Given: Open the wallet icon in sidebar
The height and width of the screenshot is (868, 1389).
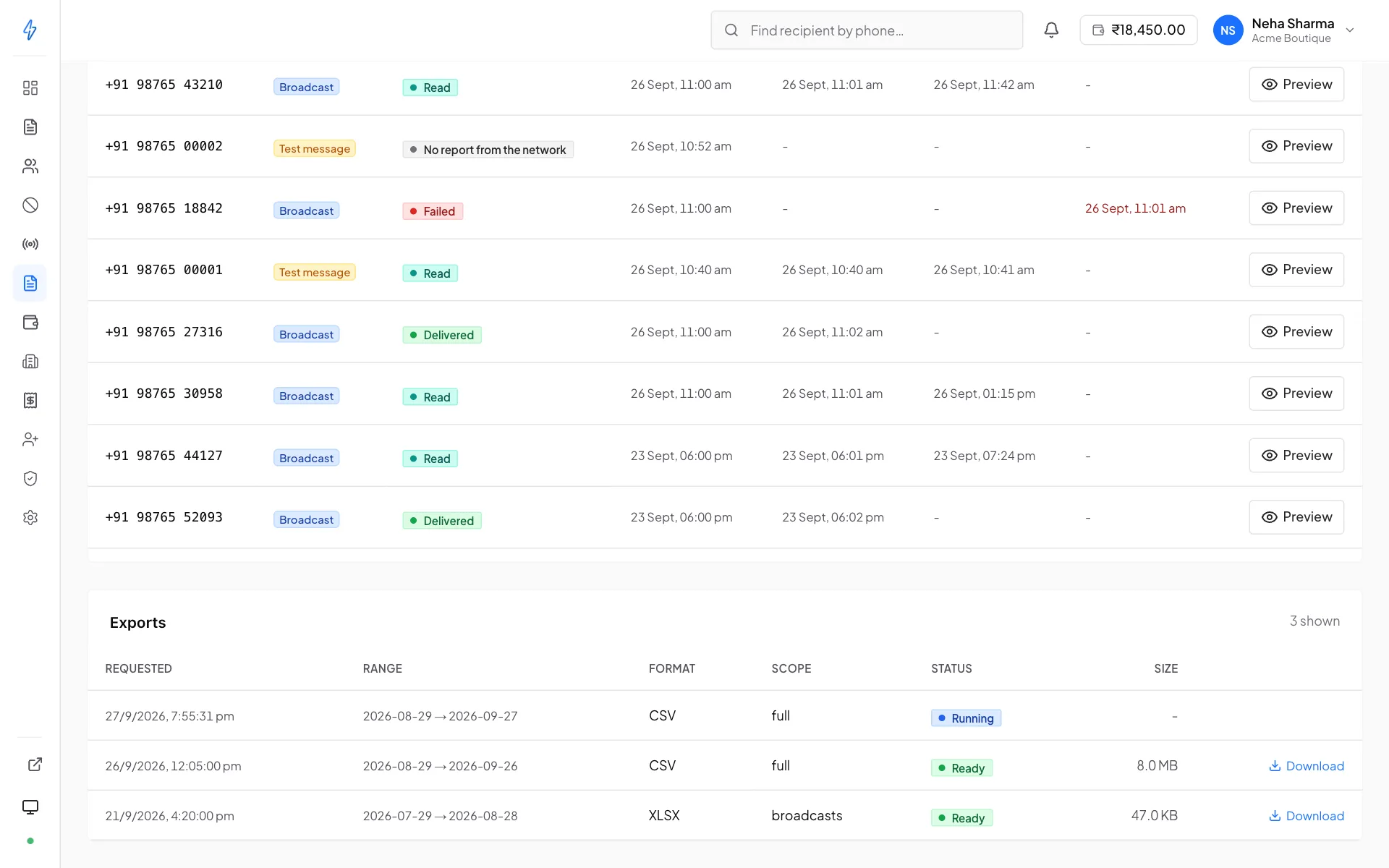Looking at the screenshot, I should click(x=30, y=323).
